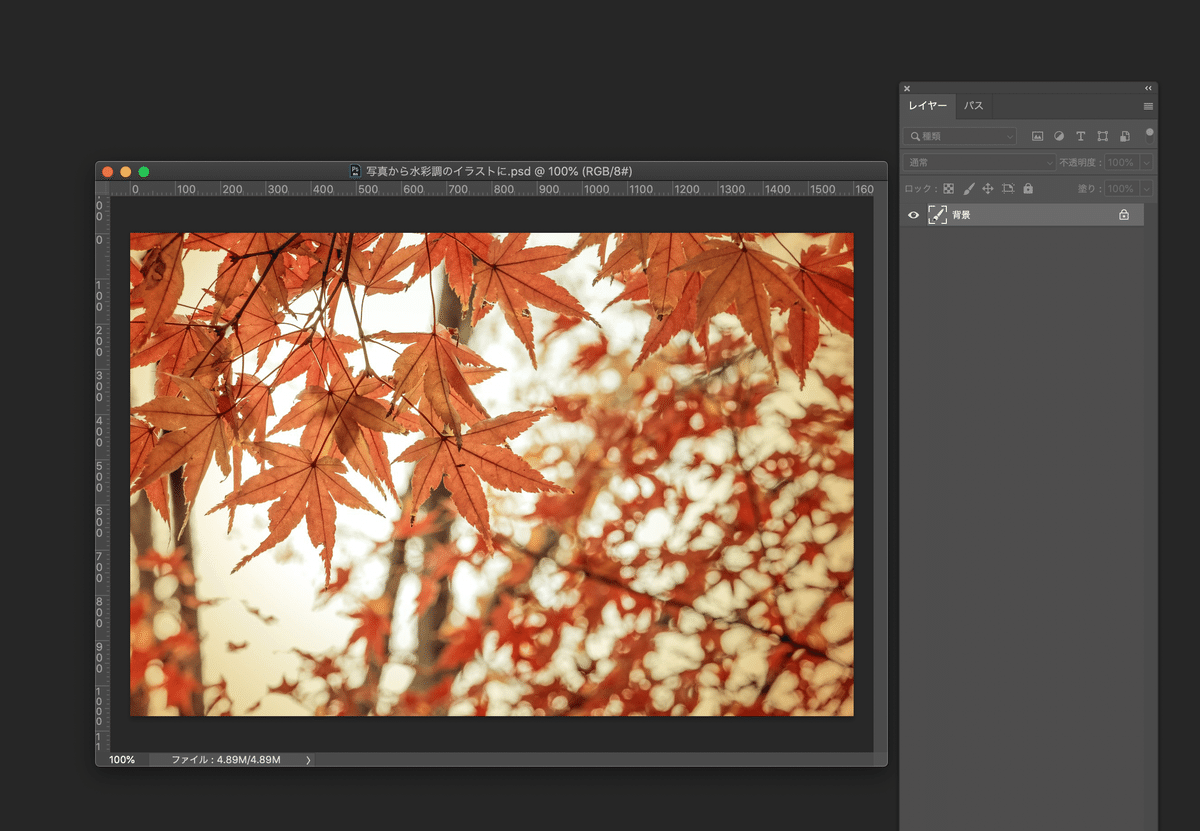The height and width of the screenshot is (831, 1200).
Task: Lock position move icon
Action: click(x=988, y=188)
